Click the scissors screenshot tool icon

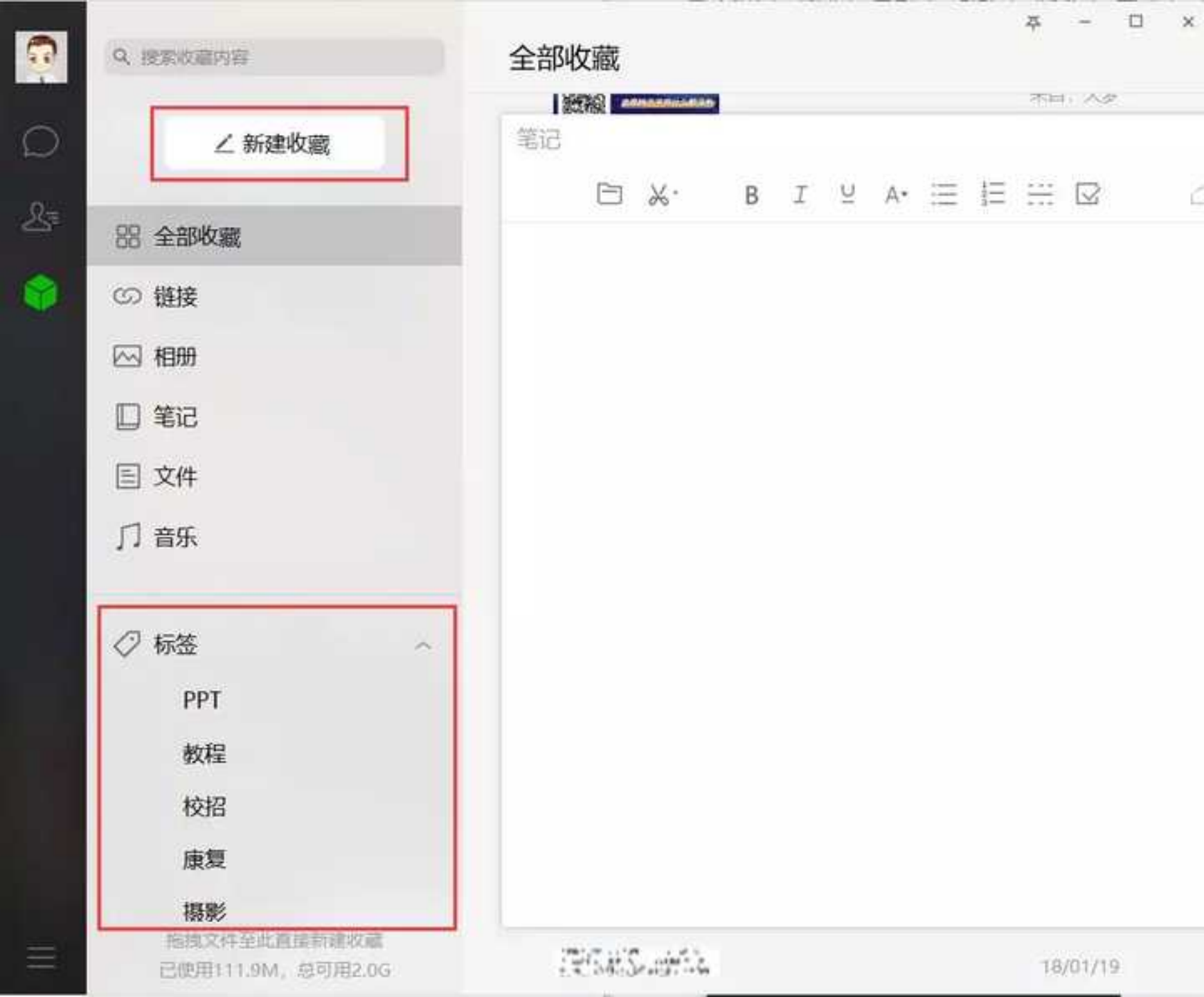(662, 195)
